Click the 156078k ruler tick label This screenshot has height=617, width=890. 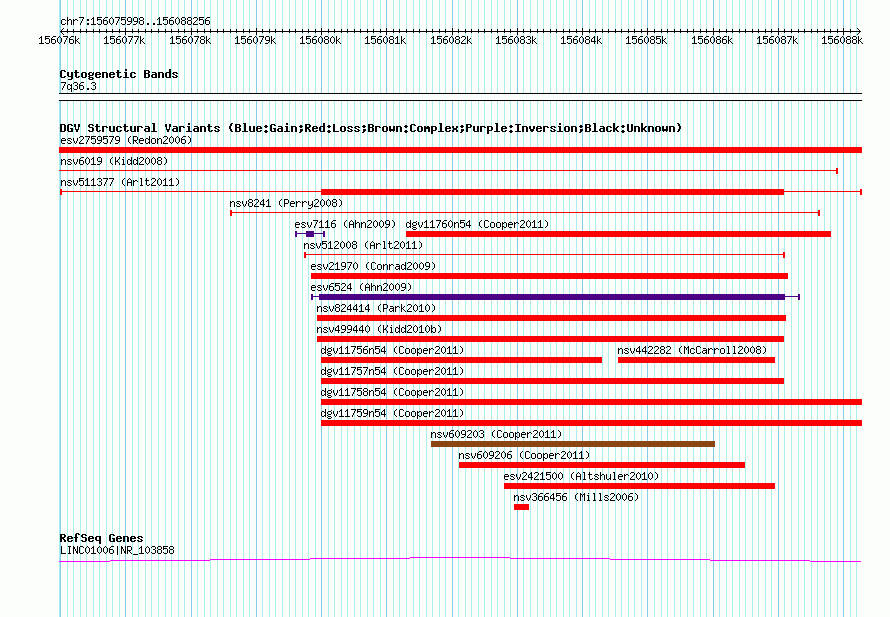190,40
